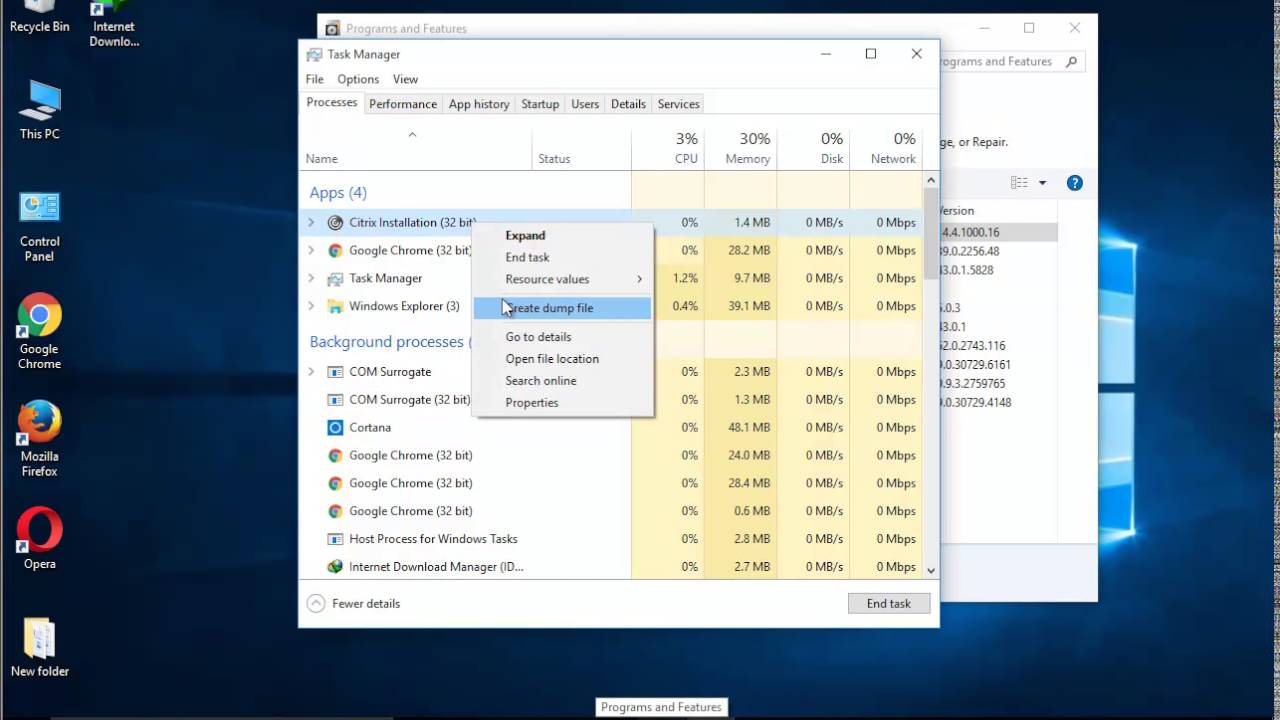
Task: Open help in Programs and Features window
Action: pos(1074,183)
